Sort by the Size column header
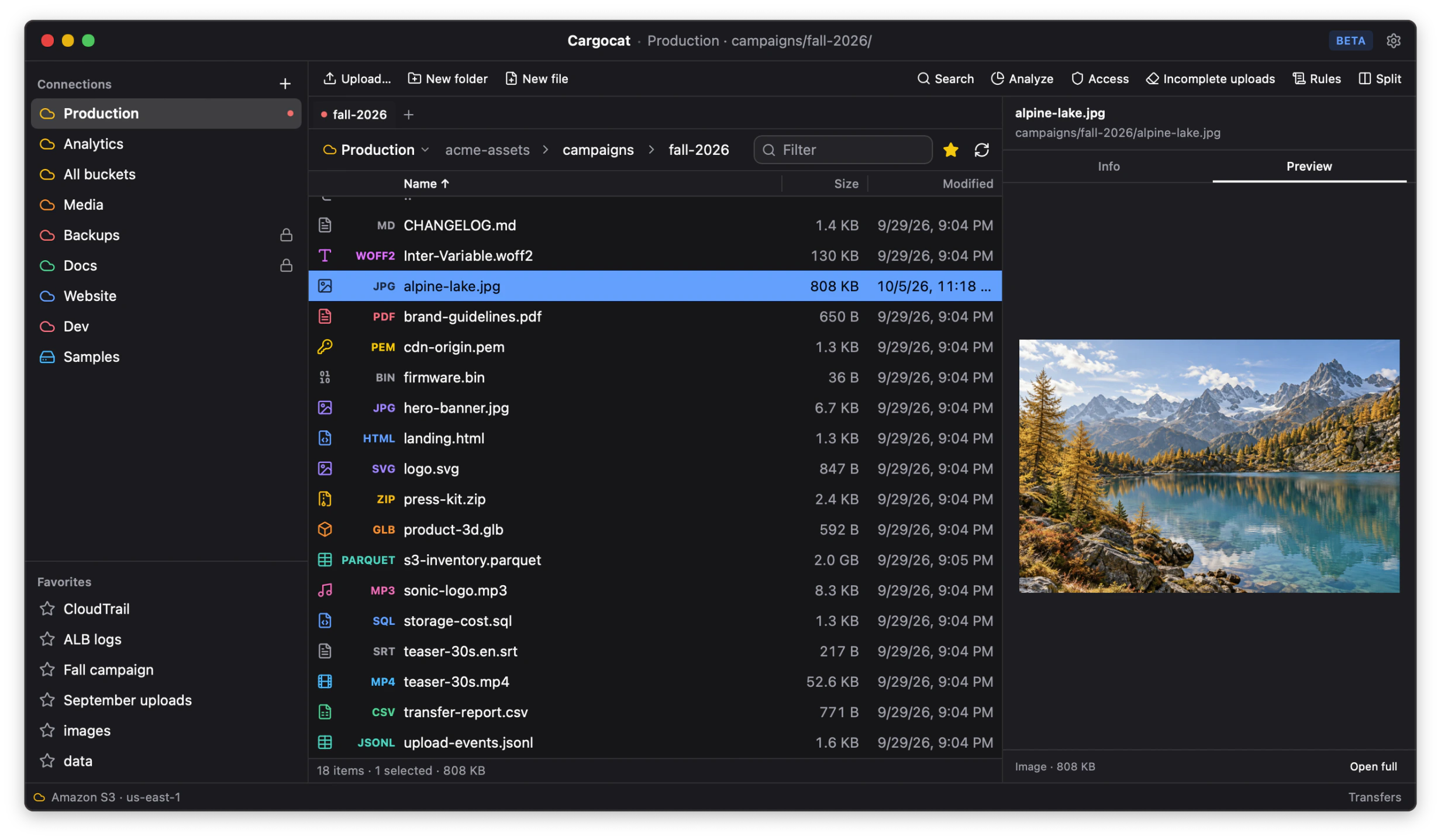Image resolution: width=1441 pixels, height=840 pixels. tap(846, 184)
